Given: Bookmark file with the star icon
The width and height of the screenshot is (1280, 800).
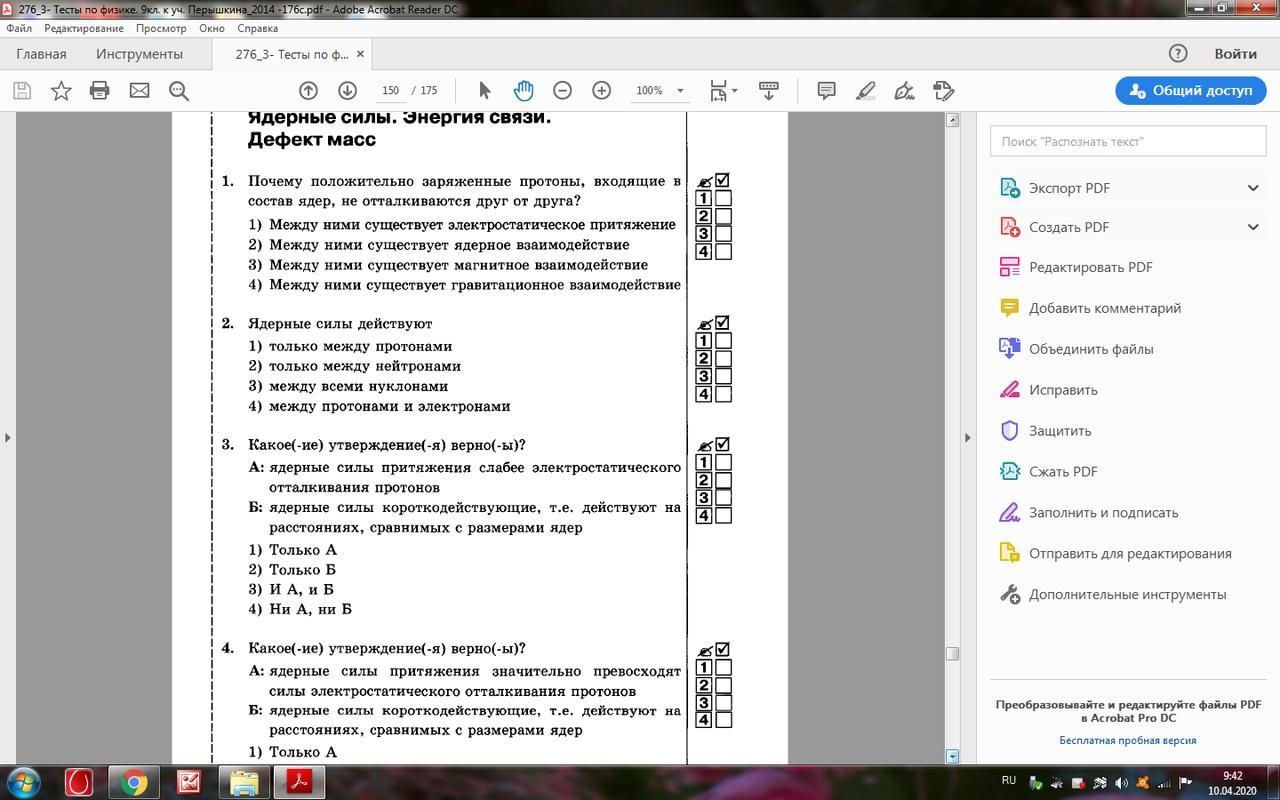Looking at the screenshot, I should pyautogui.click(x=61, y=91).
